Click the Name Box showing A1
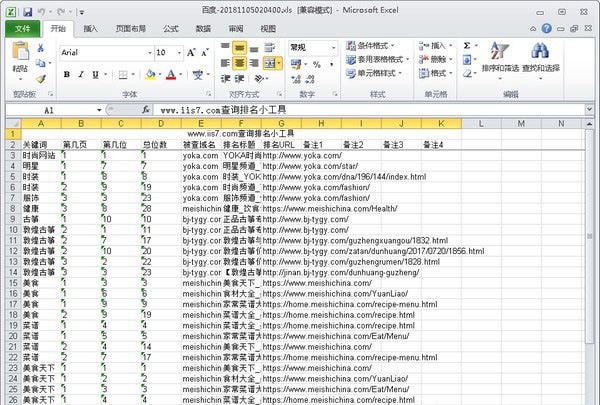This screenshot has height=405, width=600. (50, 110)
